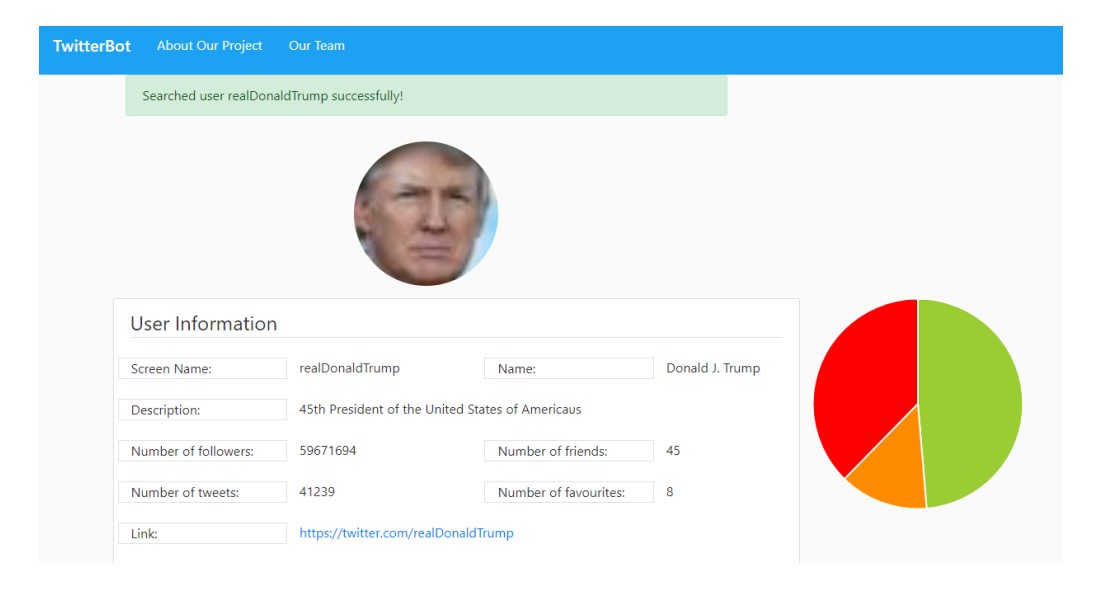
Task: Click the Link label box
Action: coord(202,533)
